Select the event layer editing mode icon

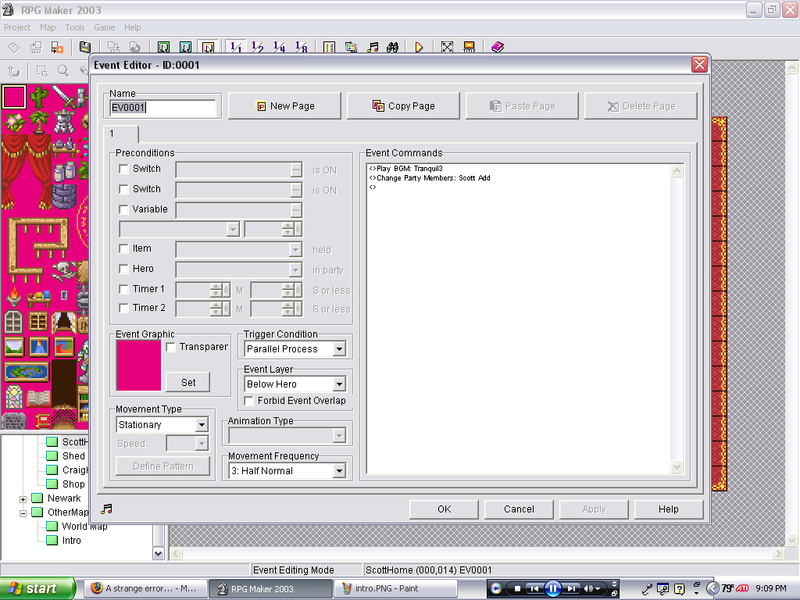(208, 47)
